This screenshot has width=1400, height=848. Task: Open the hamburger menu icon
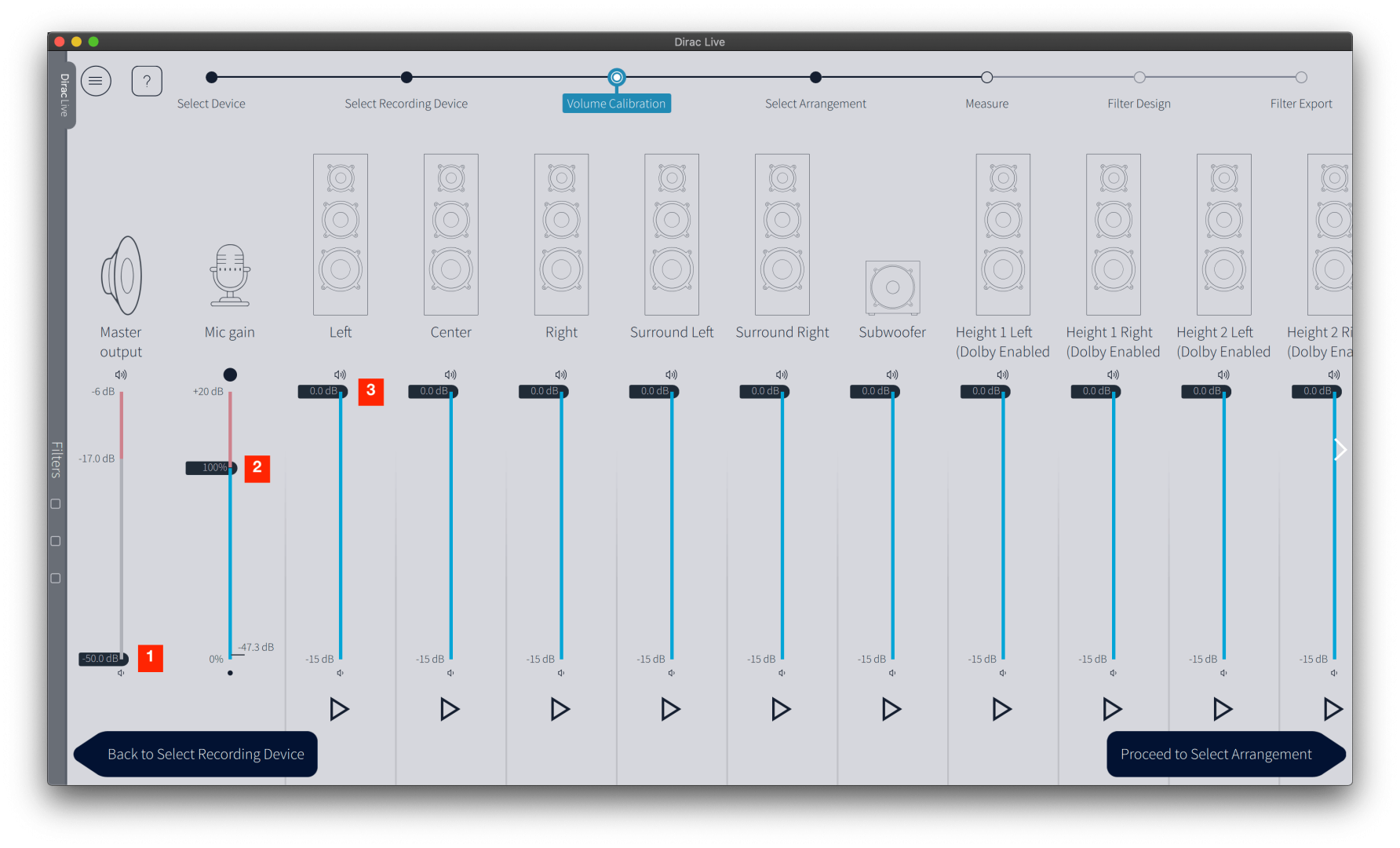coord(96,81)
